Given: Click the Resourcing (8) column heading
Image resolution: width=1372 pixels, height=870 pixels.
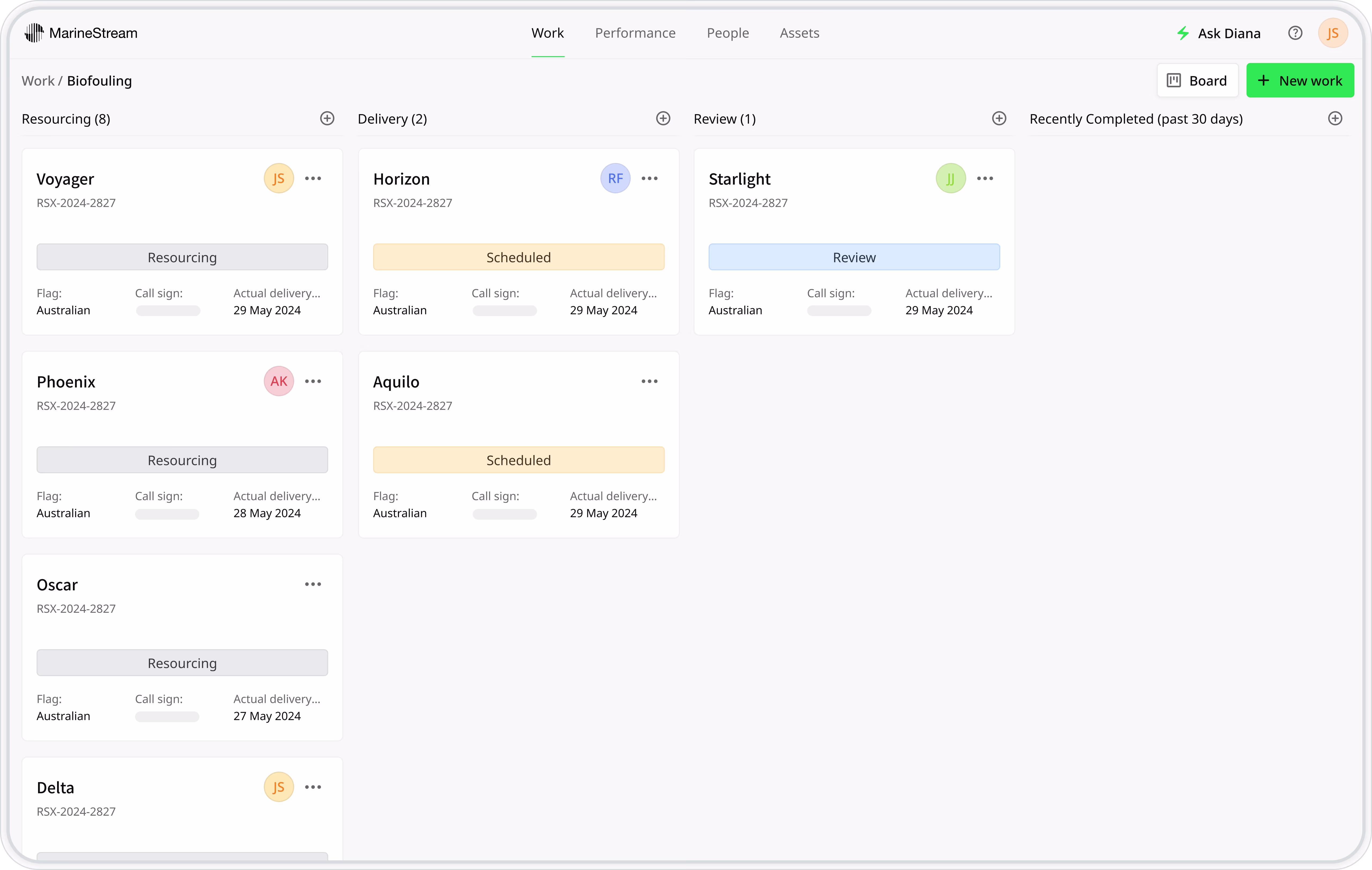Looking at the screenshot, I should point(66,119).
